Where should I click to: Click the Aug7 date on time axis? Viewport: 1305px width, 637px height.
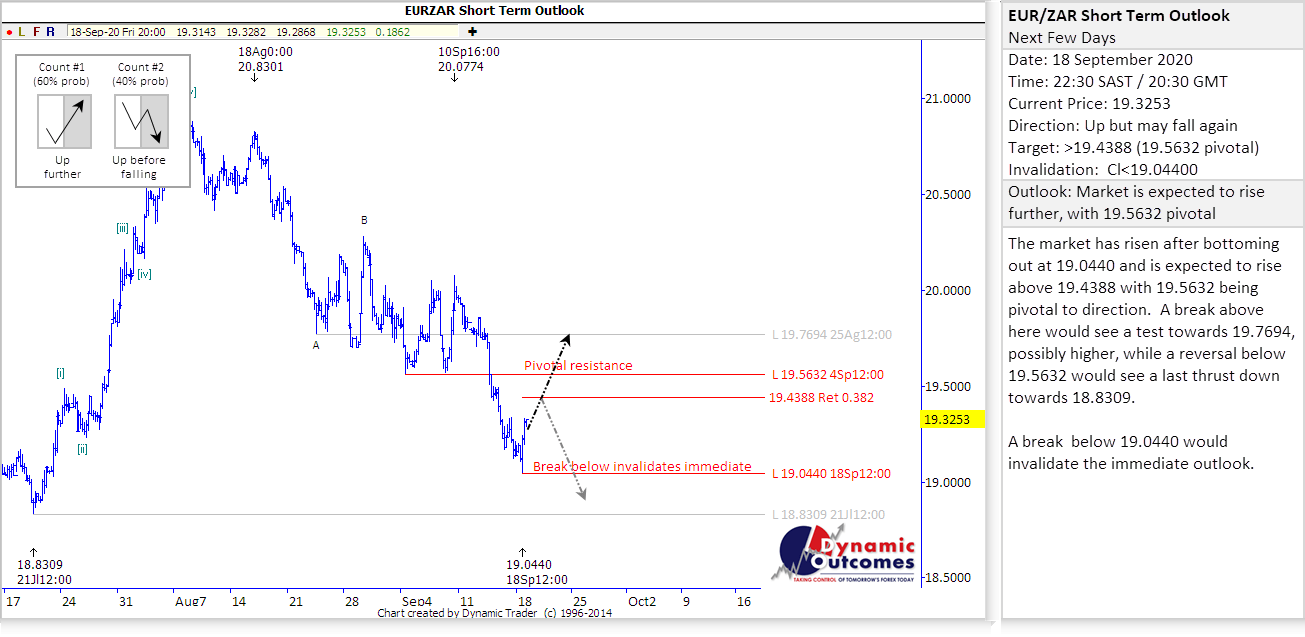[190, 601]
